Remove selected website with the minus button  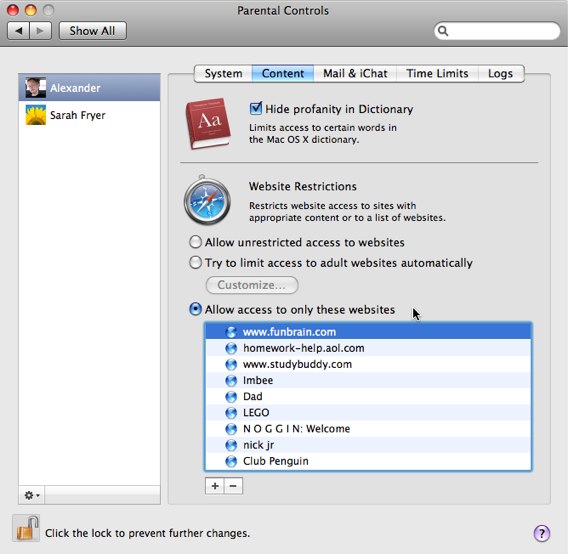pos(234,486)
